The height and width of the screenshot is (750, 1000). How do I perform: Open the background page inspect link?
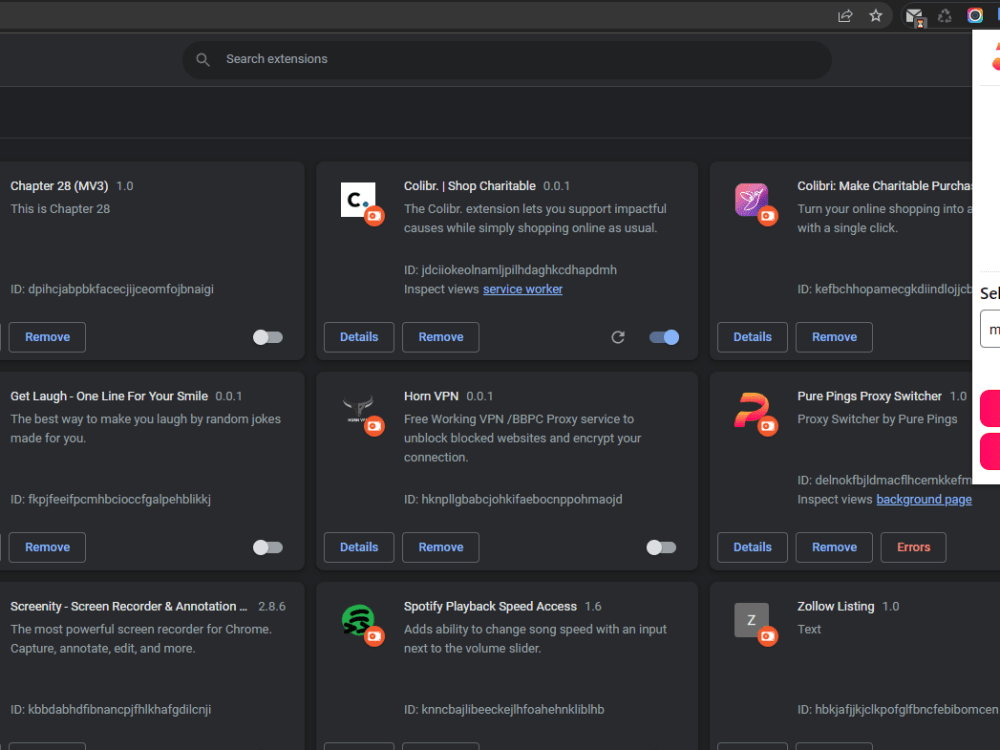point(923,499)
